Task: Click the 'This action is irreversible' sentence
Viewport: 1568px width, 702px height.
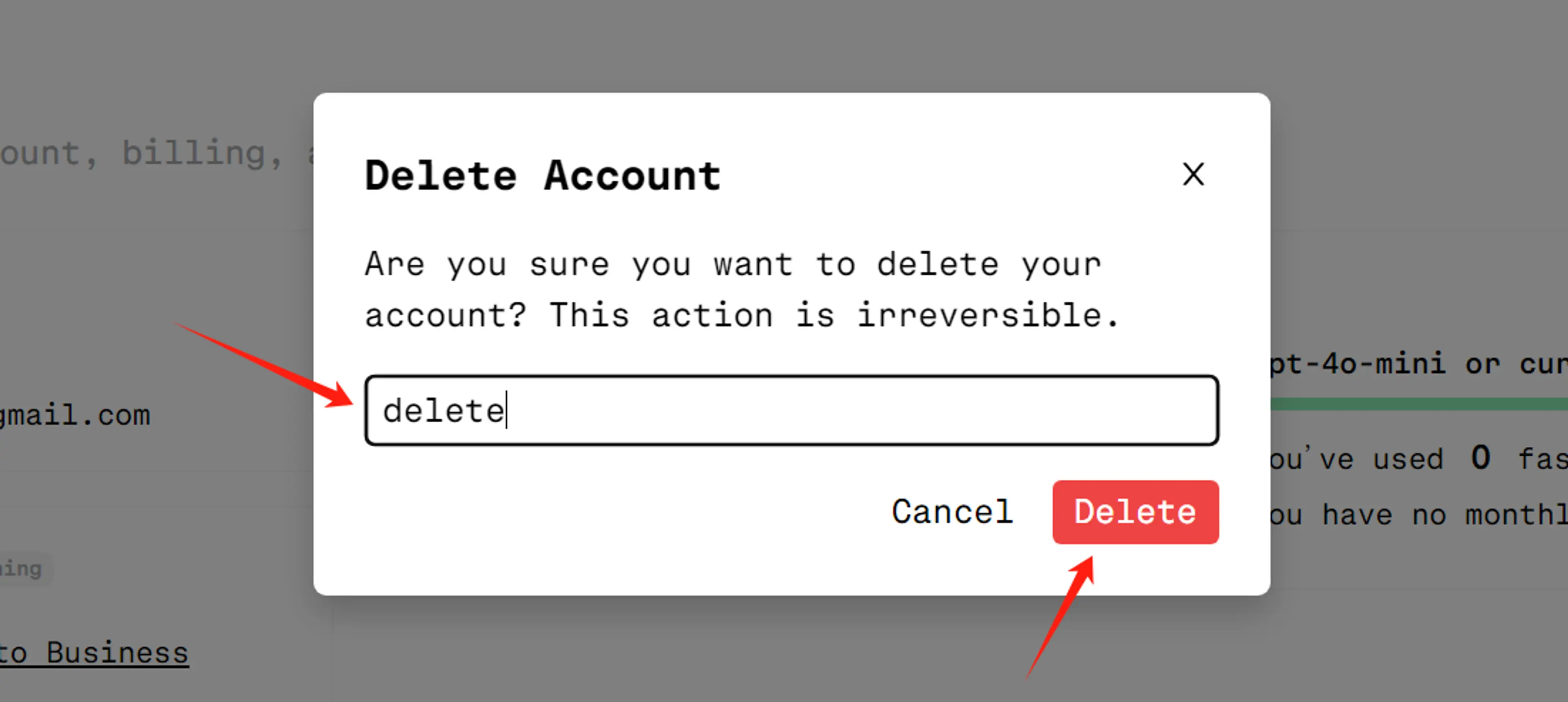Action: pyautogui.click(x=834, y=315)
